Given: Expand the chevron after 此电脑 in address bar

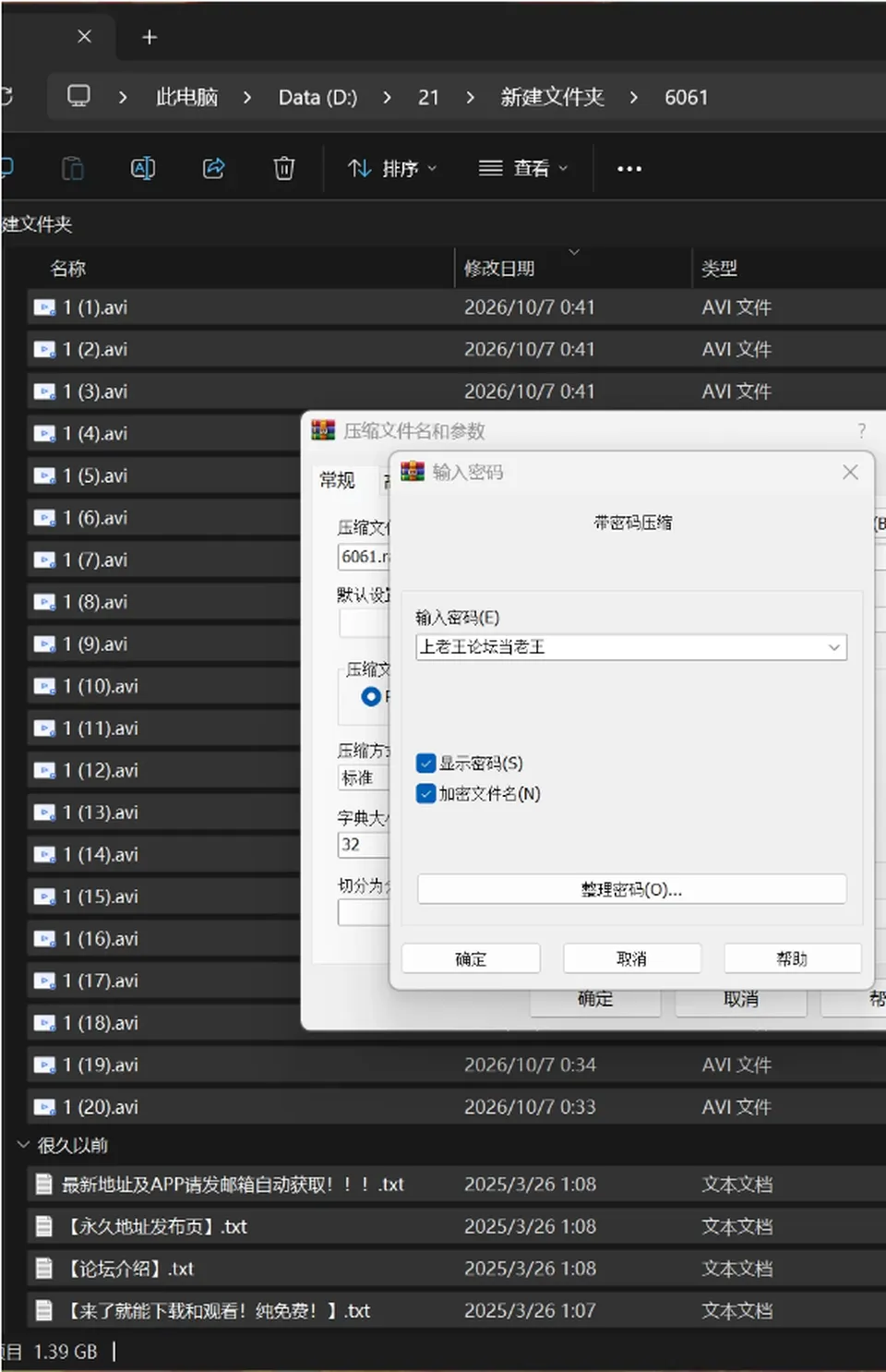Looking at the screenshot, I should coord(246,97).
